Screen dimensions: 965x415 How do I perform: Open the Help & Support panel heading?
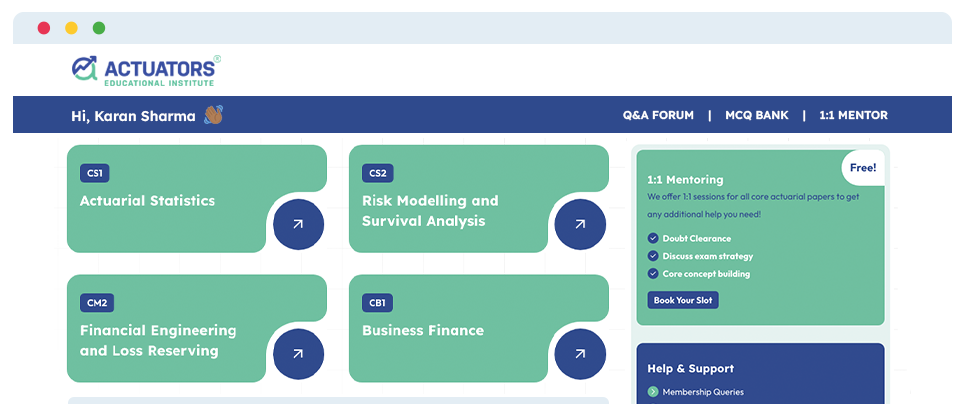(x=691, y=369)
